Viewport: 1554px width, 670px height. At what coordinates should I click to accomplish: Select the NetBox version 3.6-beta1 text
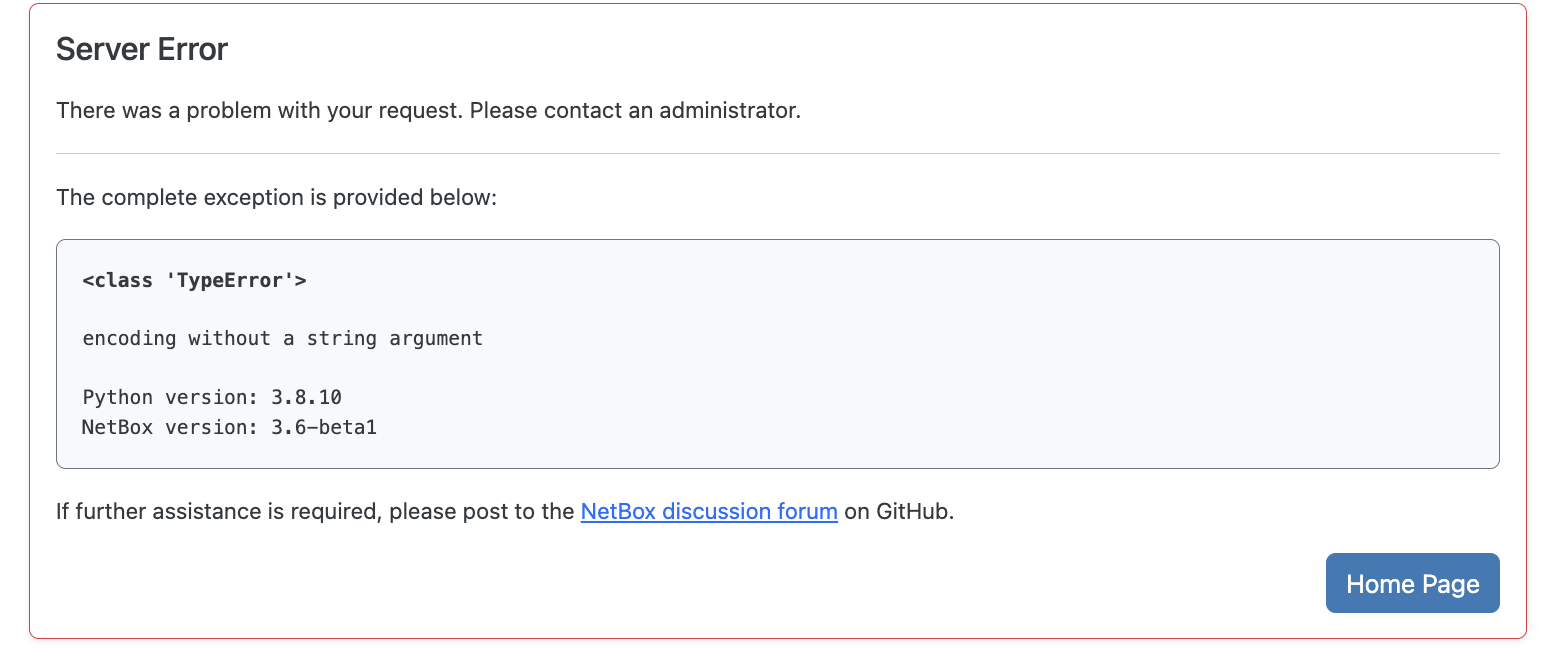pyautogui.click(x=229, y=427)
